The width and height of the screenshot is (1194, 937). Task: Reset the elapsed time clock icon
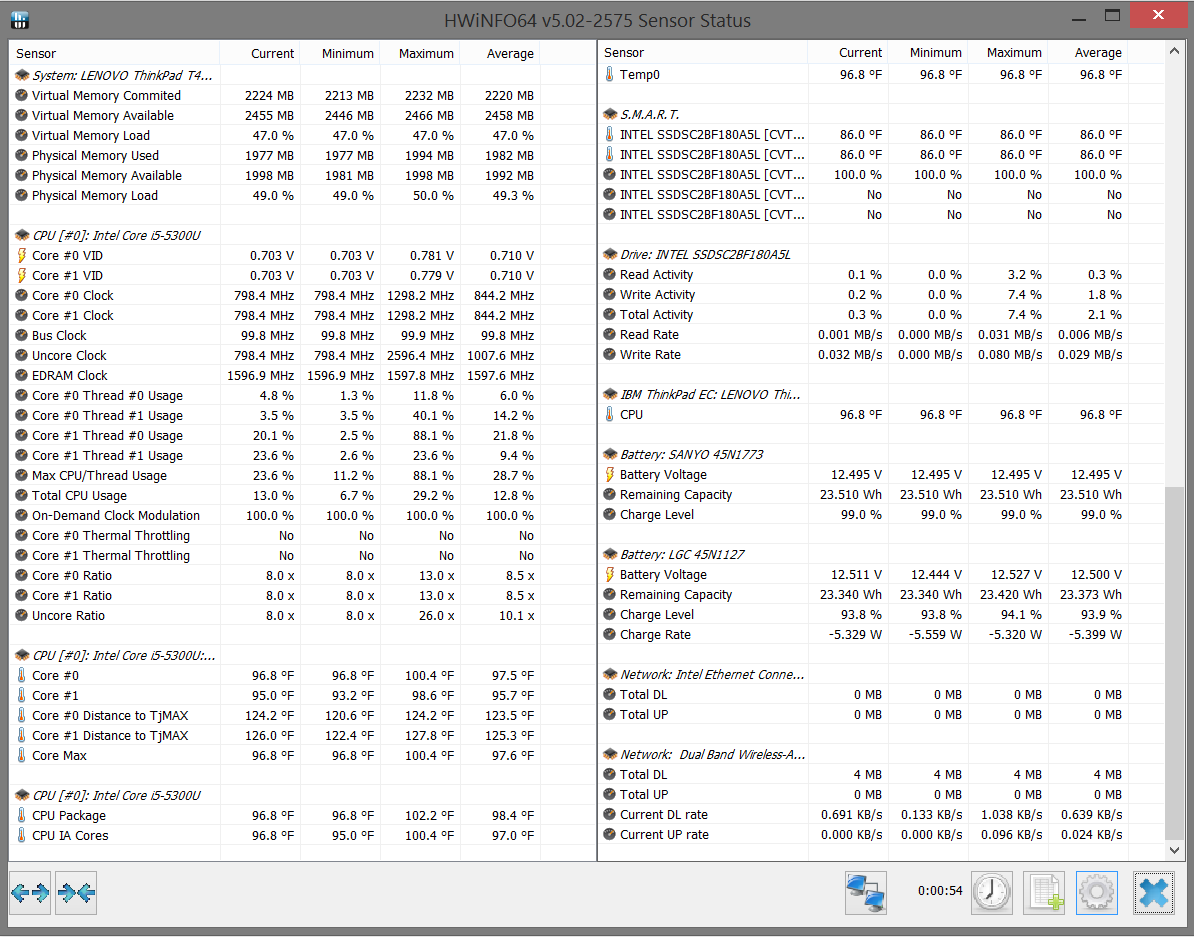(991, 893)
